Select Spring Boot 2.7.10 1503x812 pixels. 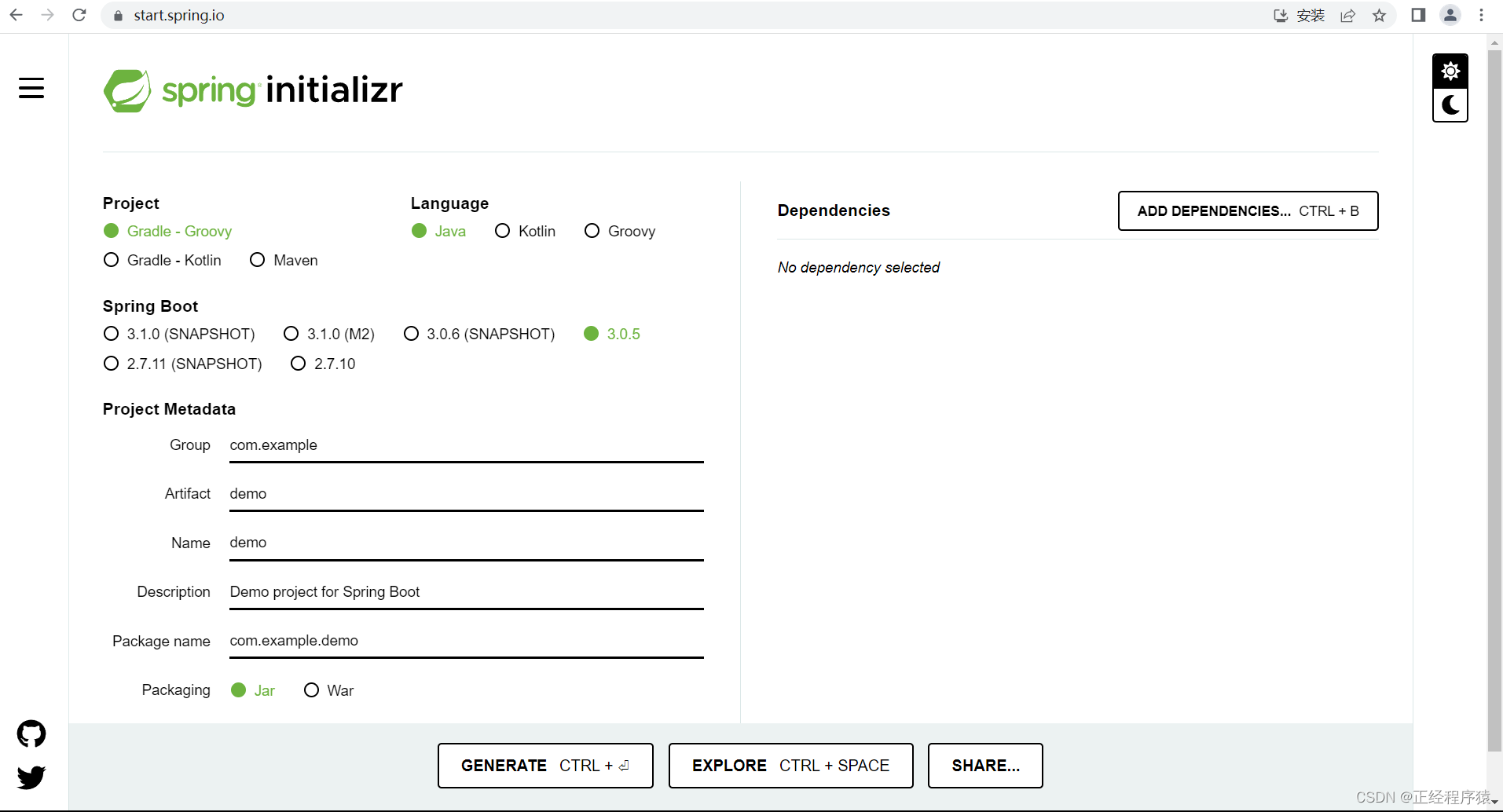323,364
